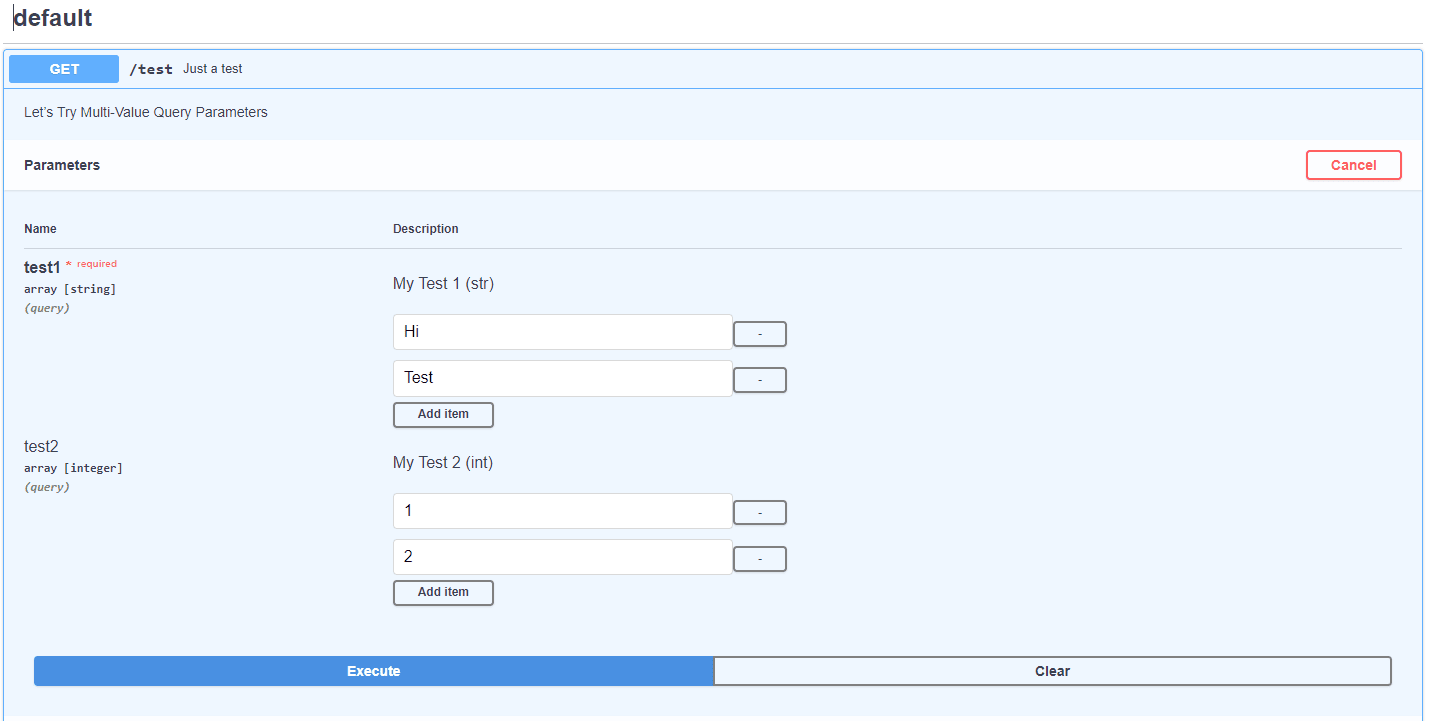Select the test2 input containing '2'
Screen dimensions: 1431x721
[x=562, y=557]
